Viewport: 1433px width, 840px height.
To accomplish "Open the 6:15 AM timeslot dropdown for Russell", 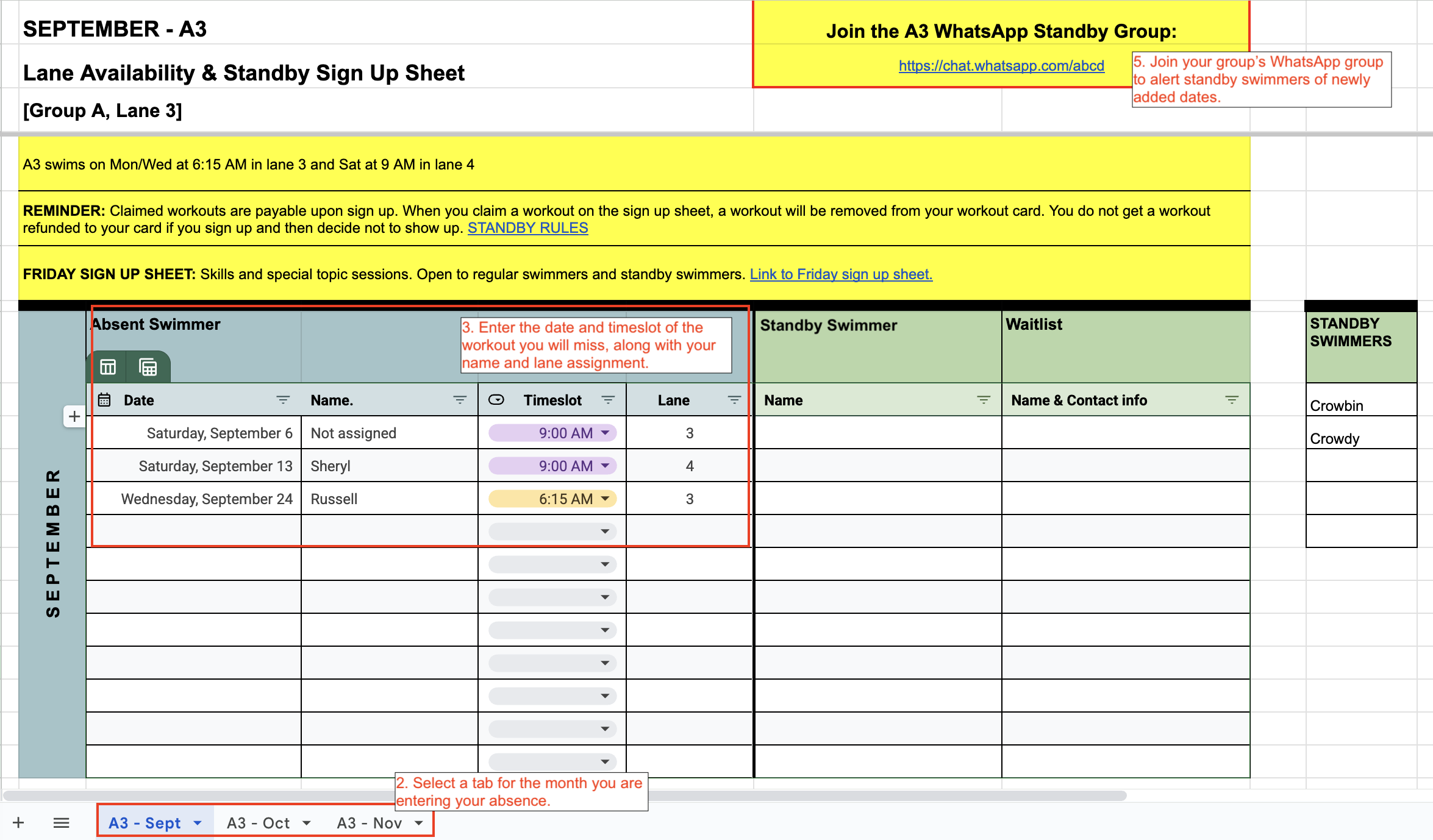I will [x=605, y=499].
